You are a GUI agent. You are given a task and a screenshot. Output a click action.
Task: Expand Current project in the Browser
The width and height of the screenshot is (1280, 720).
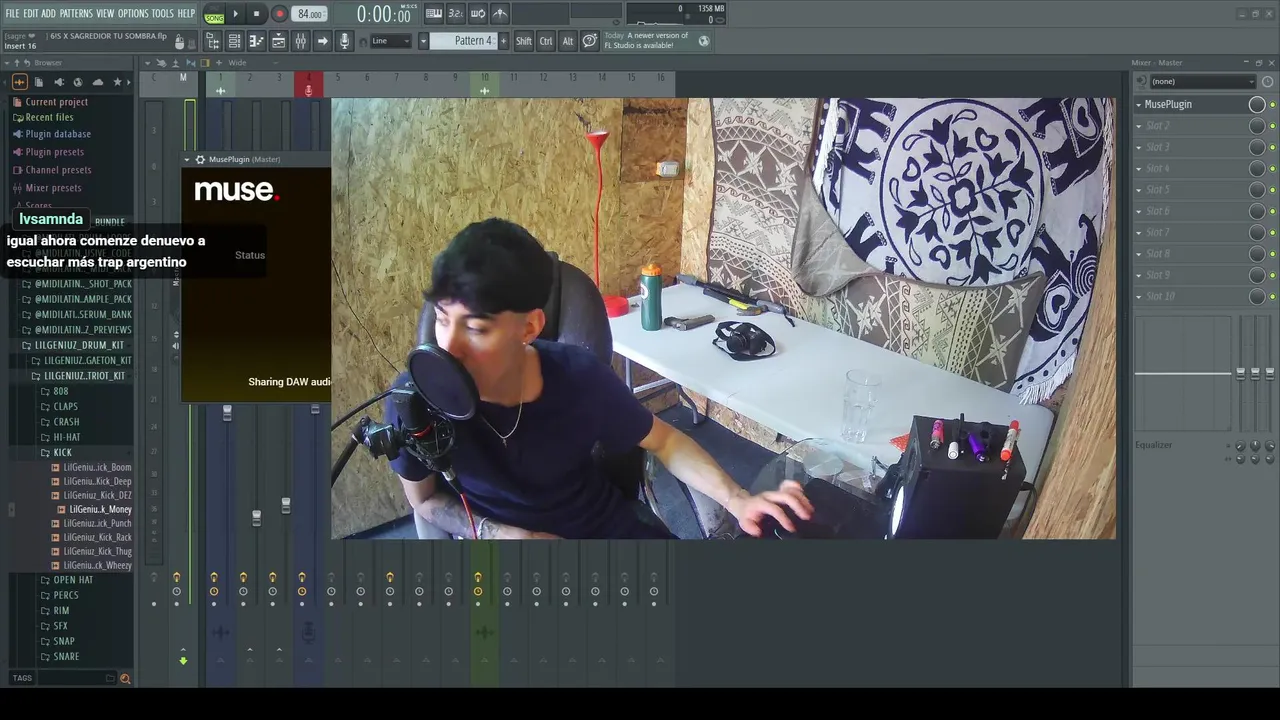point(56,102)
